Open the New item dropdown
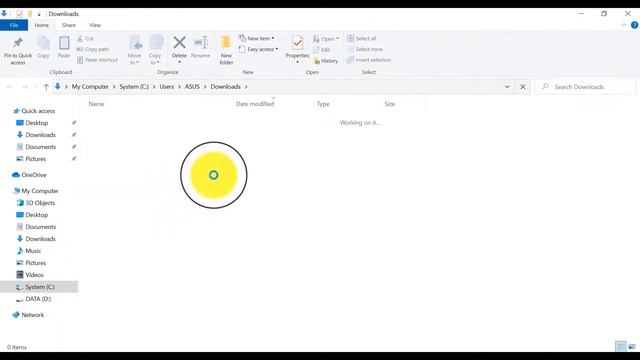The height and width of the screenshot is (360, 640). (x=256, y=38)
